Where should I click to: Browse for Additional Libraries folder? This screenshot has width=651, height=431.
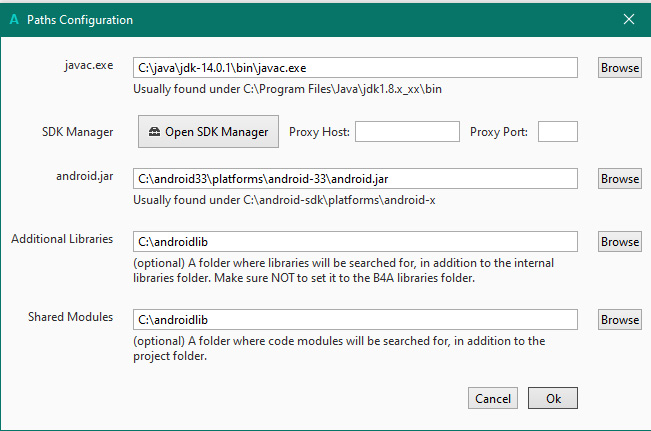pos(619,242)
